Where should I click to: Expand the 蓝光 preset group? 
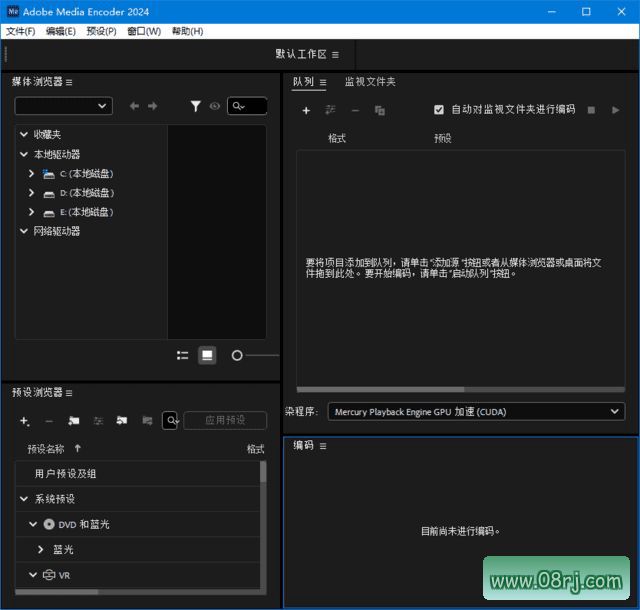click(40, 550)
